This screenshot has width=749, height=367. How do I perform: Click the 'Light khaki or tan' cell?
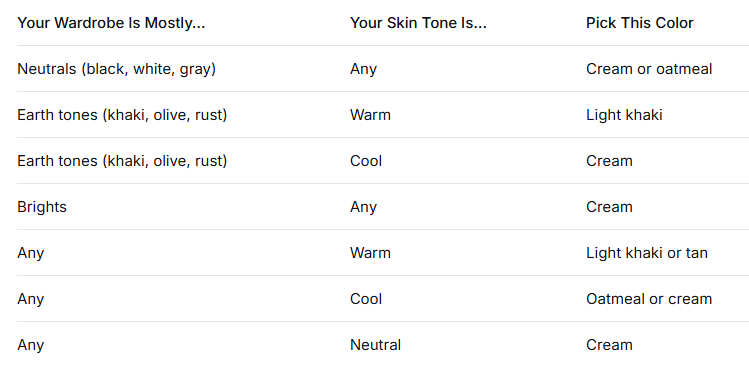[x=647, y=253]
